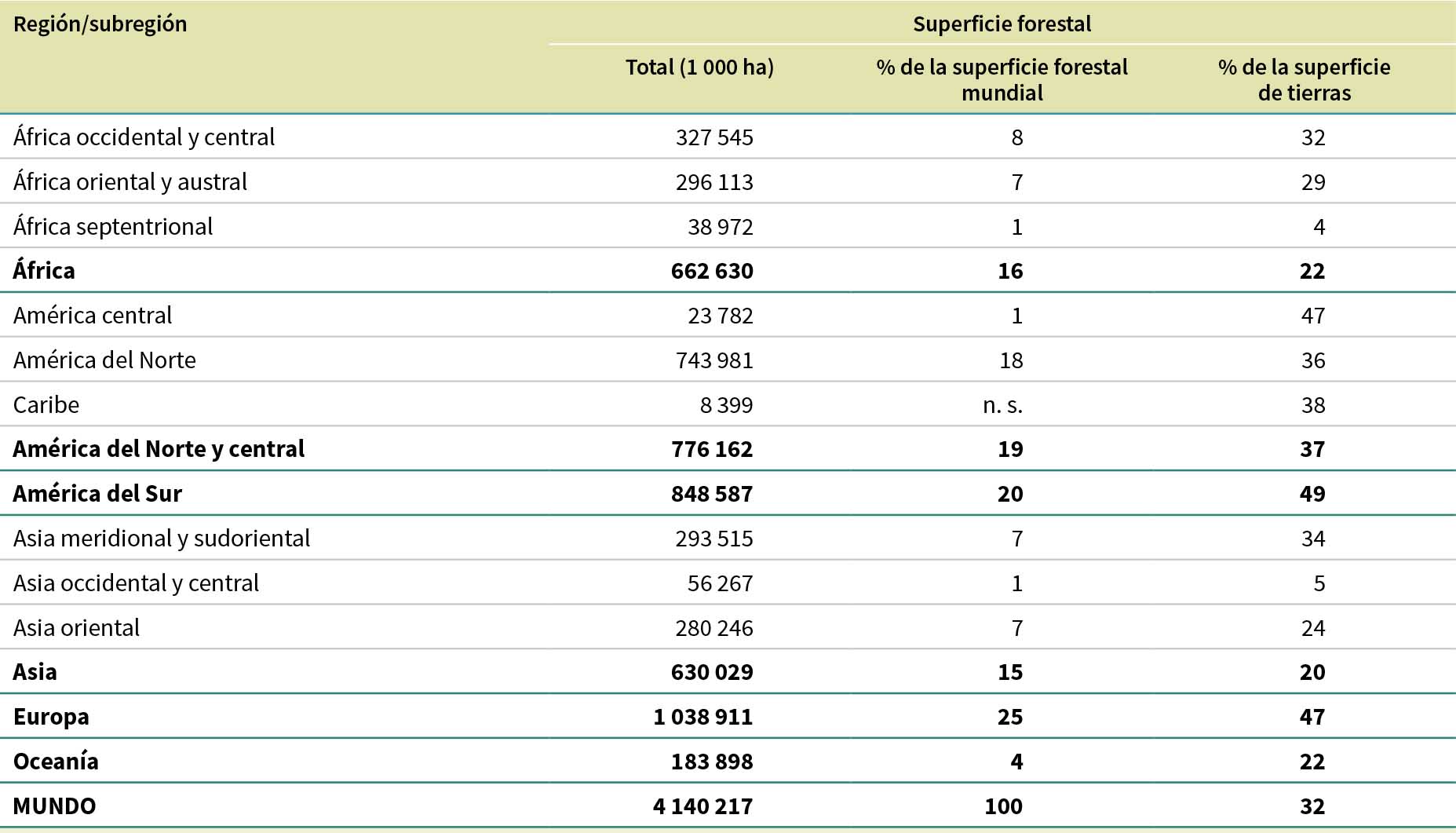The width and height of the screenshot is (1456, 833).
Task: Select the bold "África" row label
Action: pyautogui.click(x=44, y=271)
